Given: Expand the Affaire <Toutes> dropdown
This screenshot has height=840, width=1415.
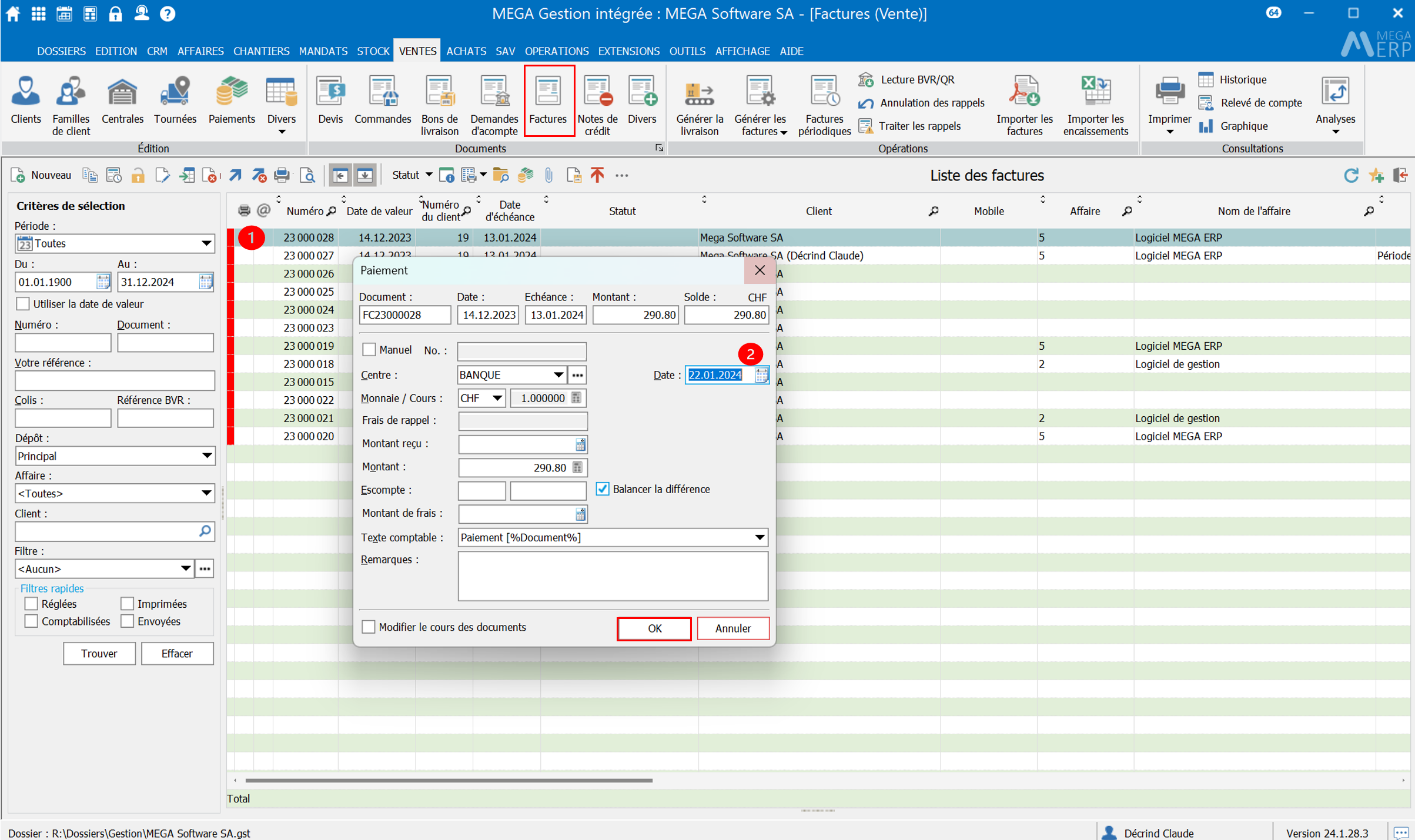Looking at the screenshot, I should tap(206, 493).
